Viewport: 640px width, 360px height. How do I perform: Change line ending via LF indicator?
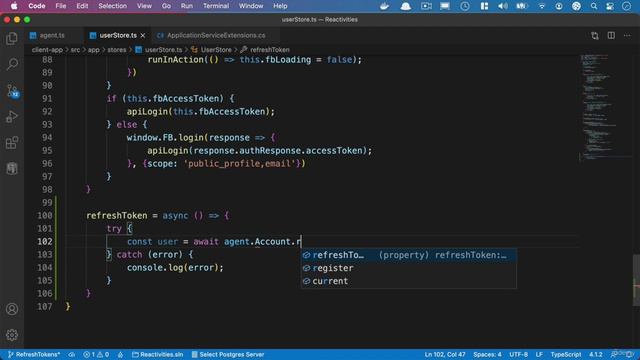point(539,354)
